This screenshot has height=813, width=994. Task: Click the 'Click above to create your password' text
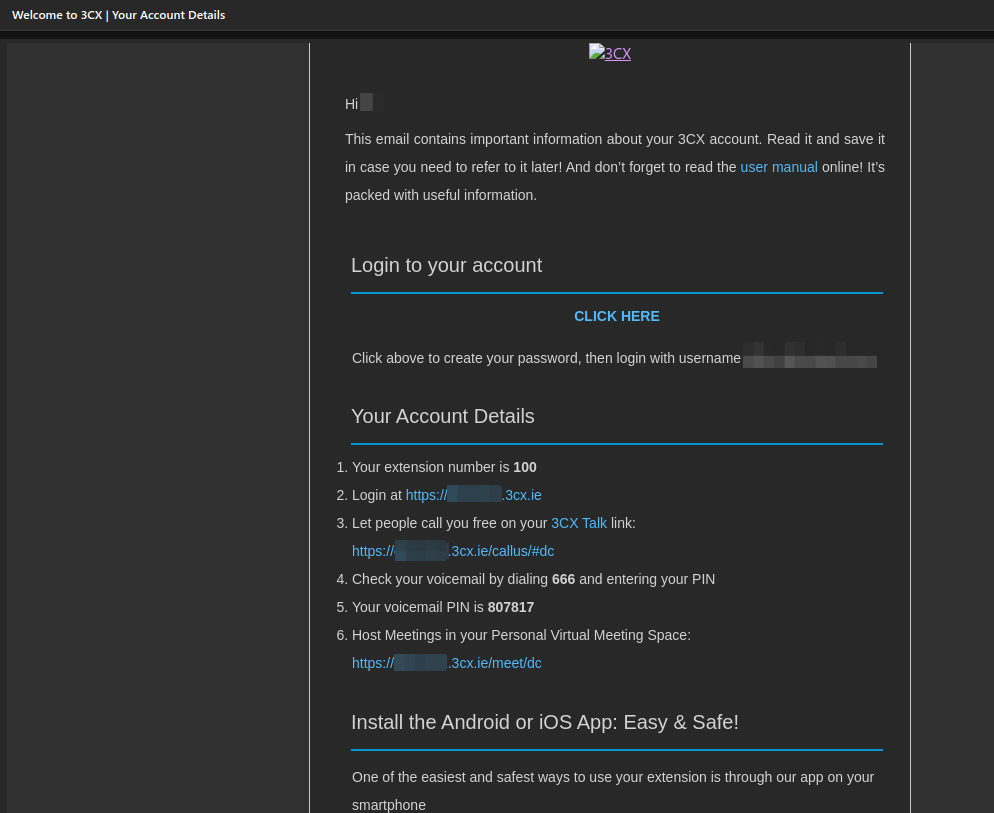tap(546, 358)
